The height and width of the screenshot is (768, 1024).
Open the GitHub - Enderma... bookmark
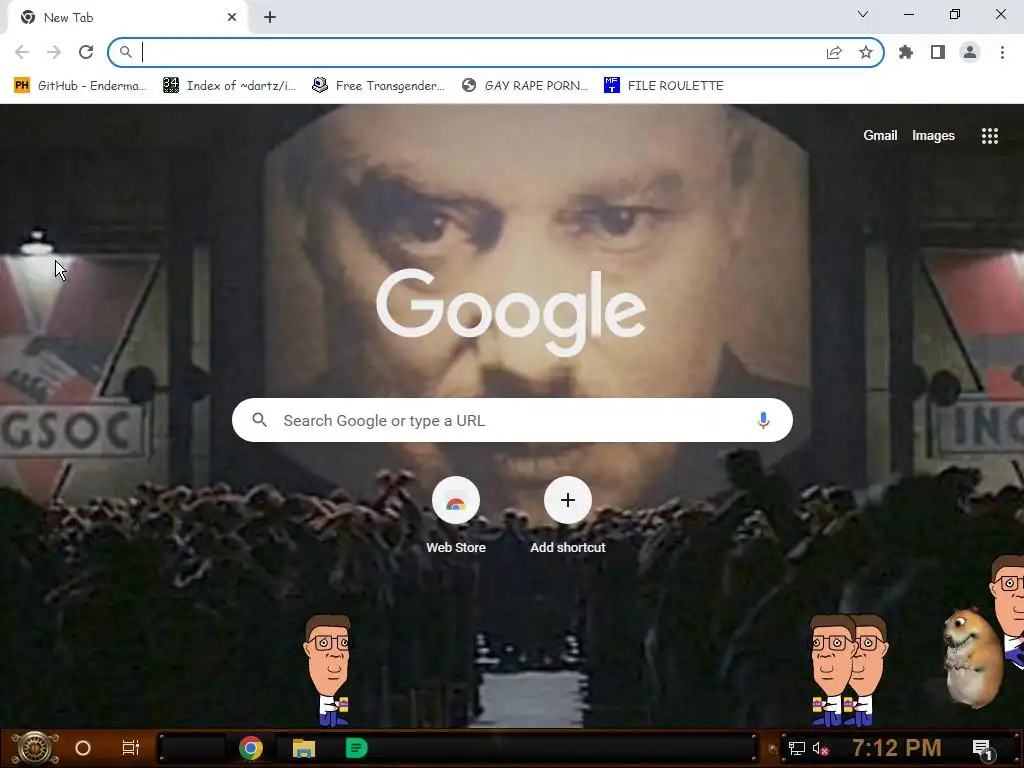(80, 86)
